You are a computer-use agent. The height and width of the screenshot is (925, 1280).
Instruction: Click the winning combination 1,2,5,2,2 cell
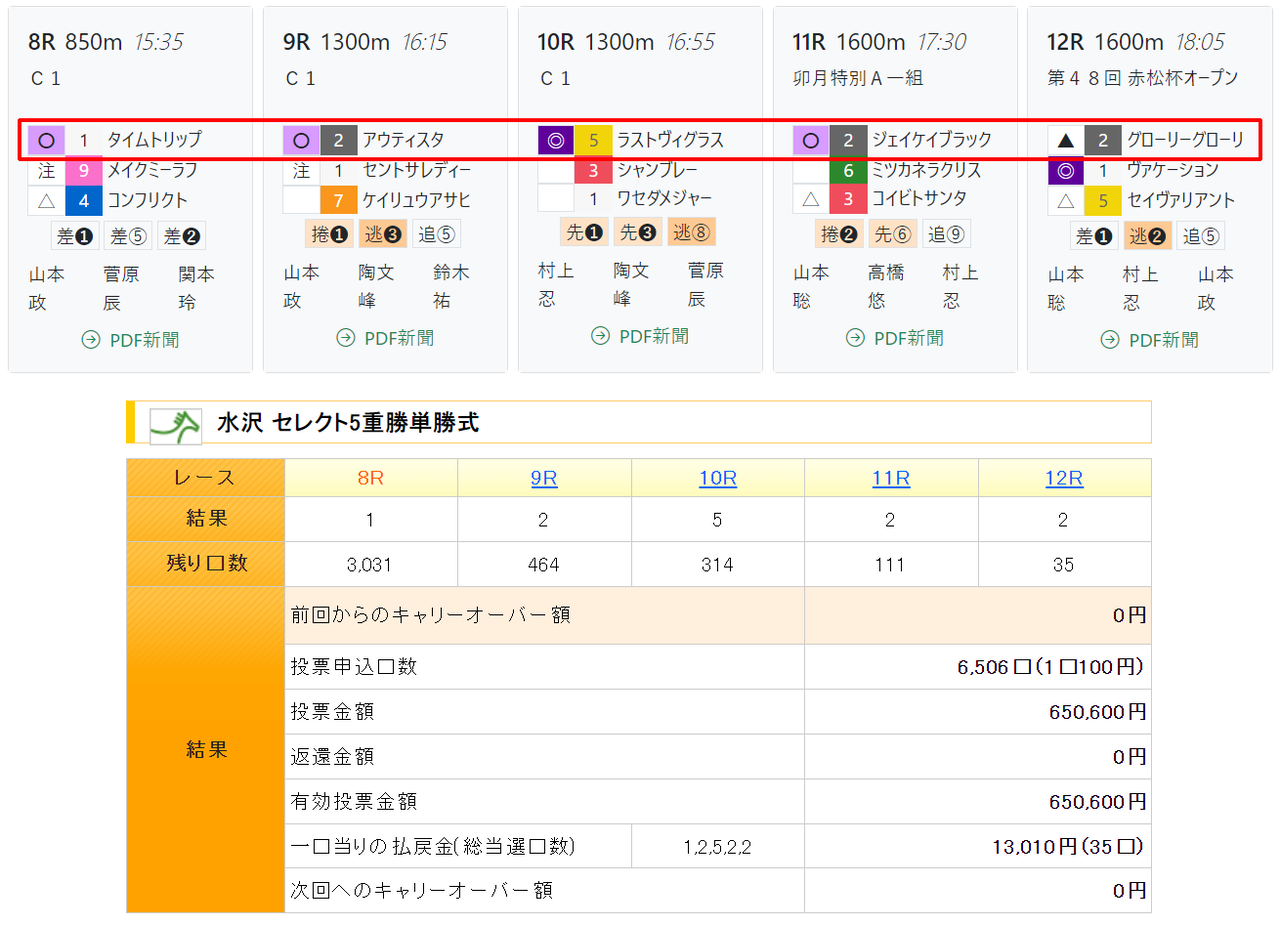pos(718,847)
